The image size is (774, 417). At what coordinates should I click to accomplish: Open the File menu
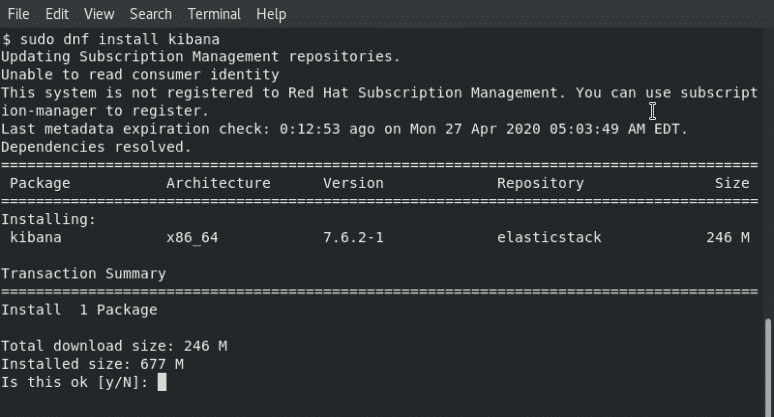pos(18,14)
